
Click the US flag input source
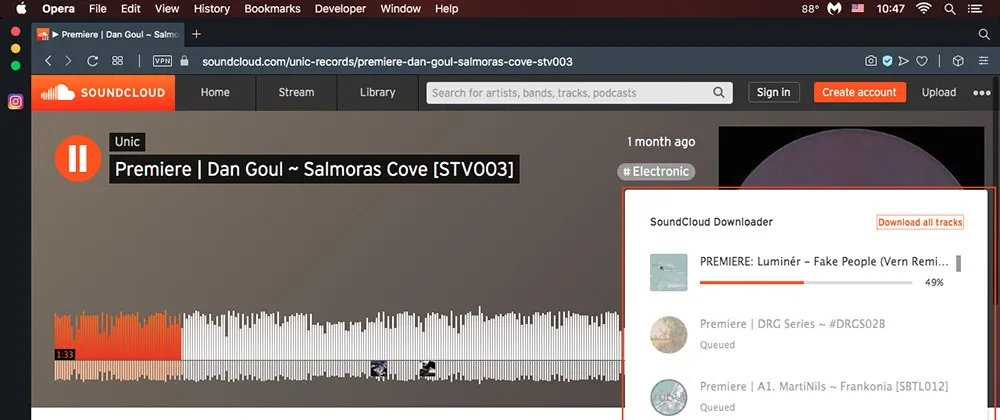pyautogui.click(x=858, y=9)
